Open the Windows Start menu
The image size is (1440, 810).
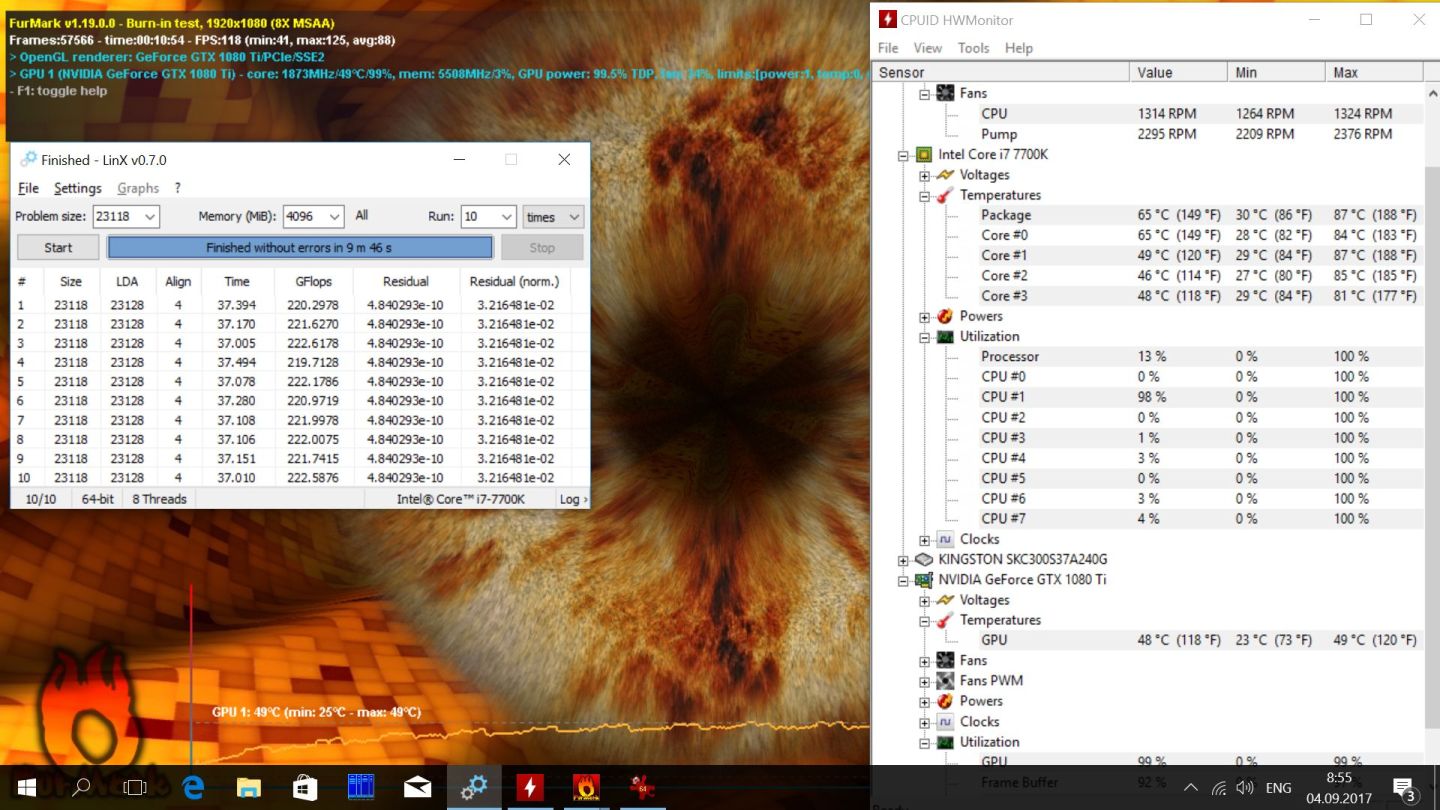(x=26, y=788)
